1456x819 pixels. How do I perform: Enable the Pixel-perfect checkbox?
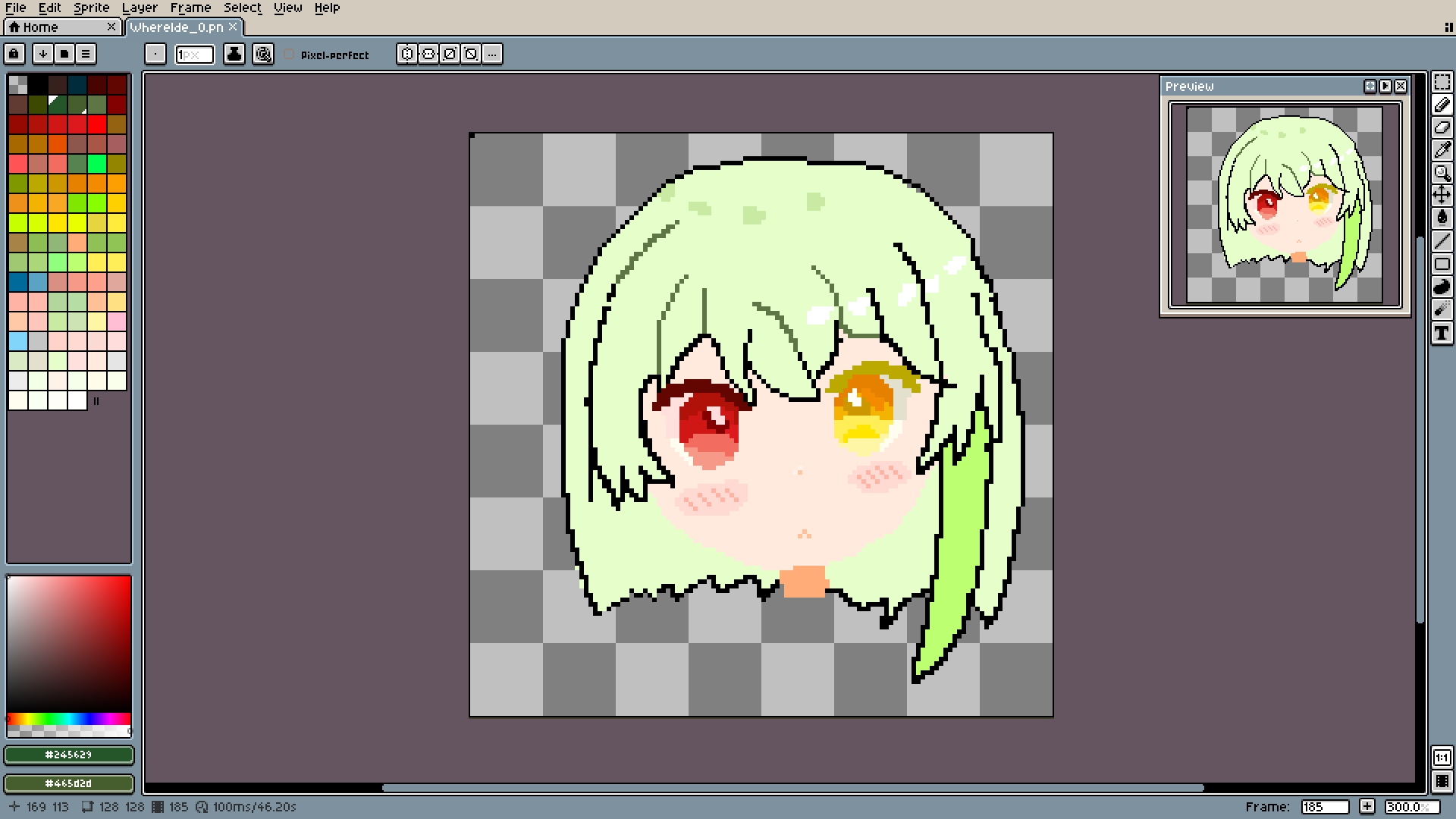(289, 55)
